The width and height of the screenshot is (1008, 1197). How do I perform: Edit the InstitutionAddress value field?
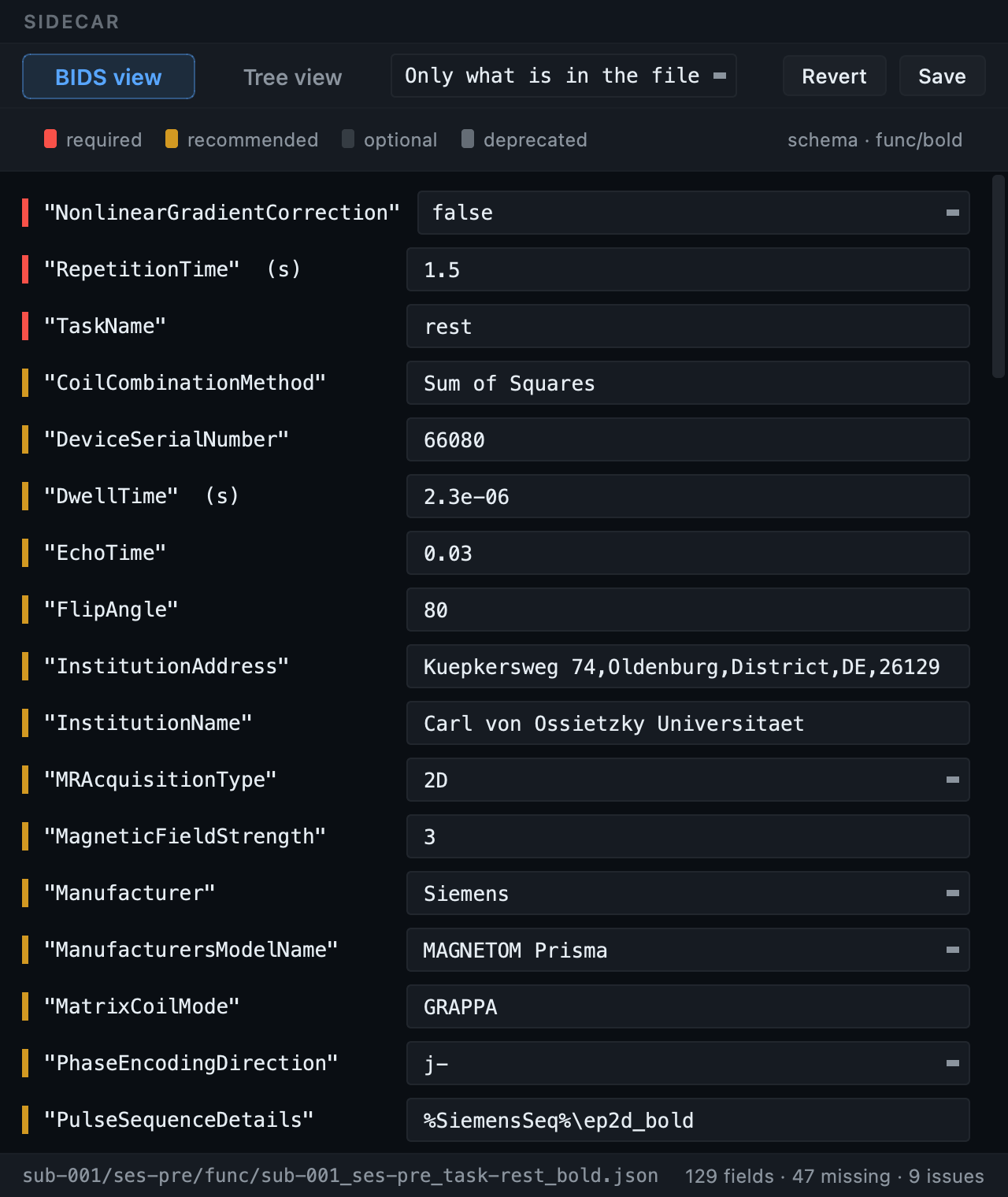687,666
